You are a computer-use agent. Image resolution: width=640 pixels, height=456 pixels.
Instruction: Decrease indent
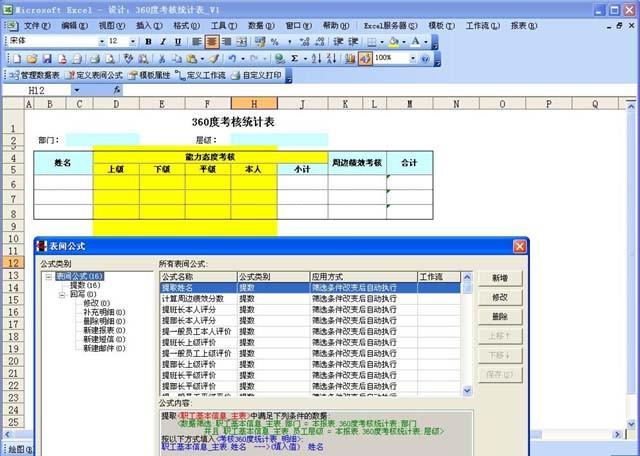point(338,42)
